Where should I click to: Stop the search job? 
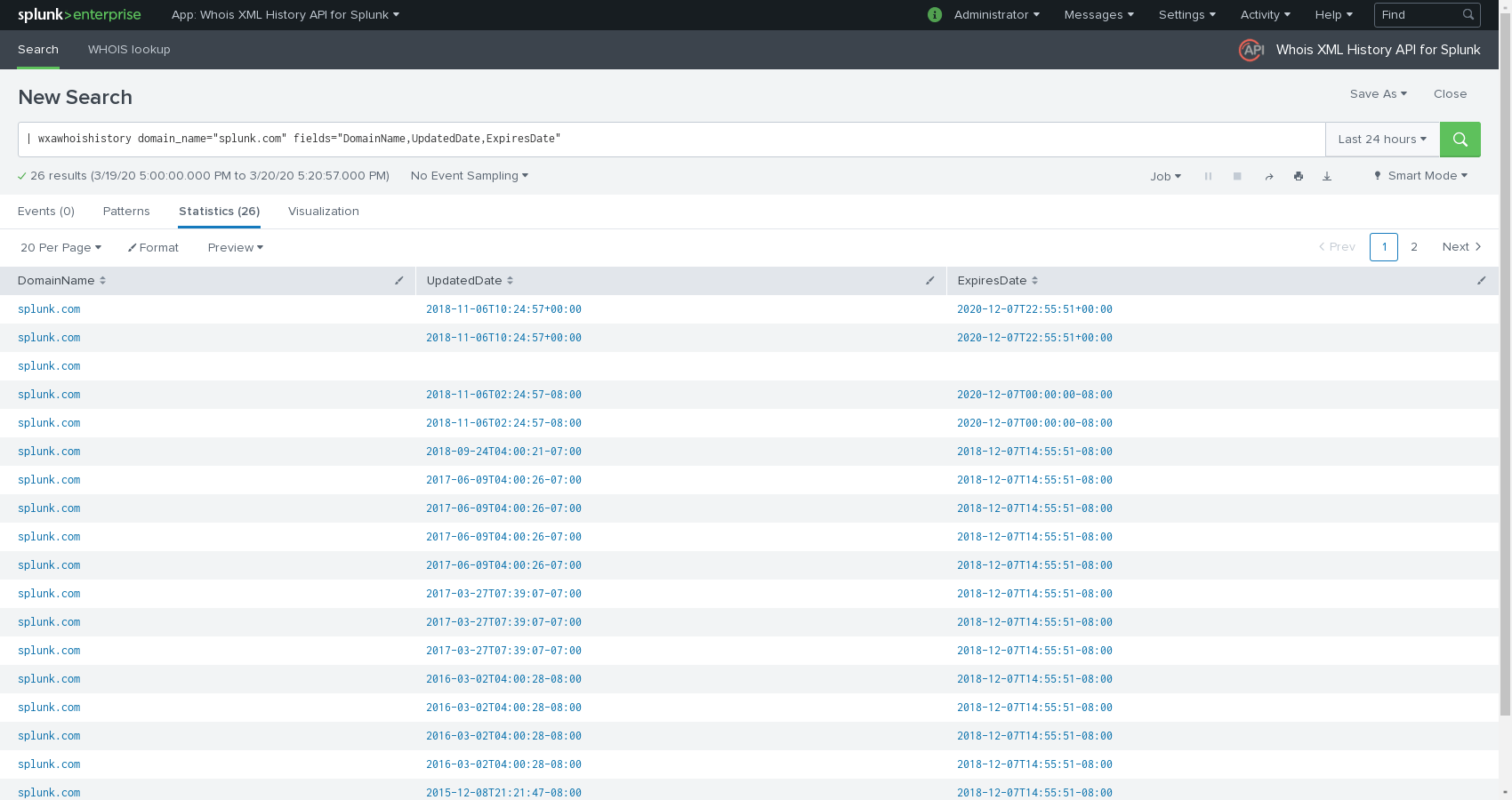[1237, 176]
